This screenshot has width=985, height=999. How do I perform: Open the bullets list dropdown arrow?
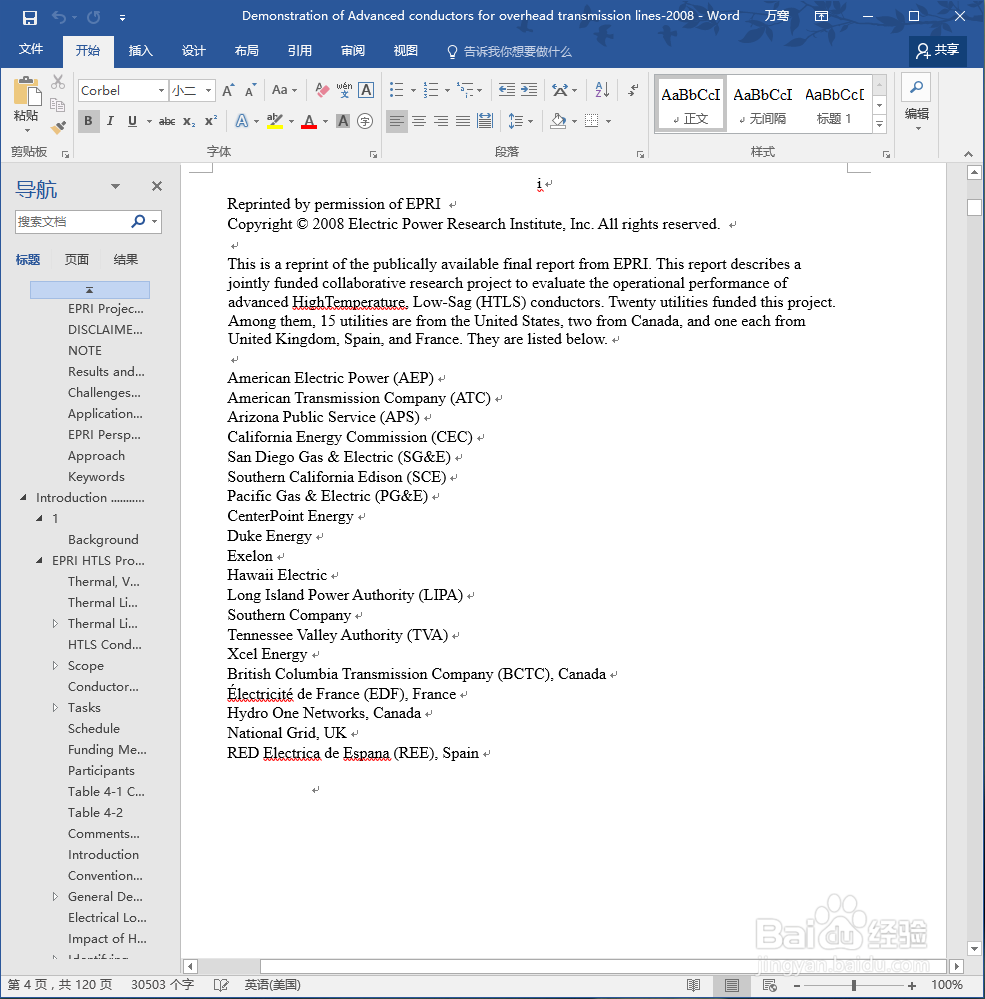pyautogui.click(x=413, y=90)
